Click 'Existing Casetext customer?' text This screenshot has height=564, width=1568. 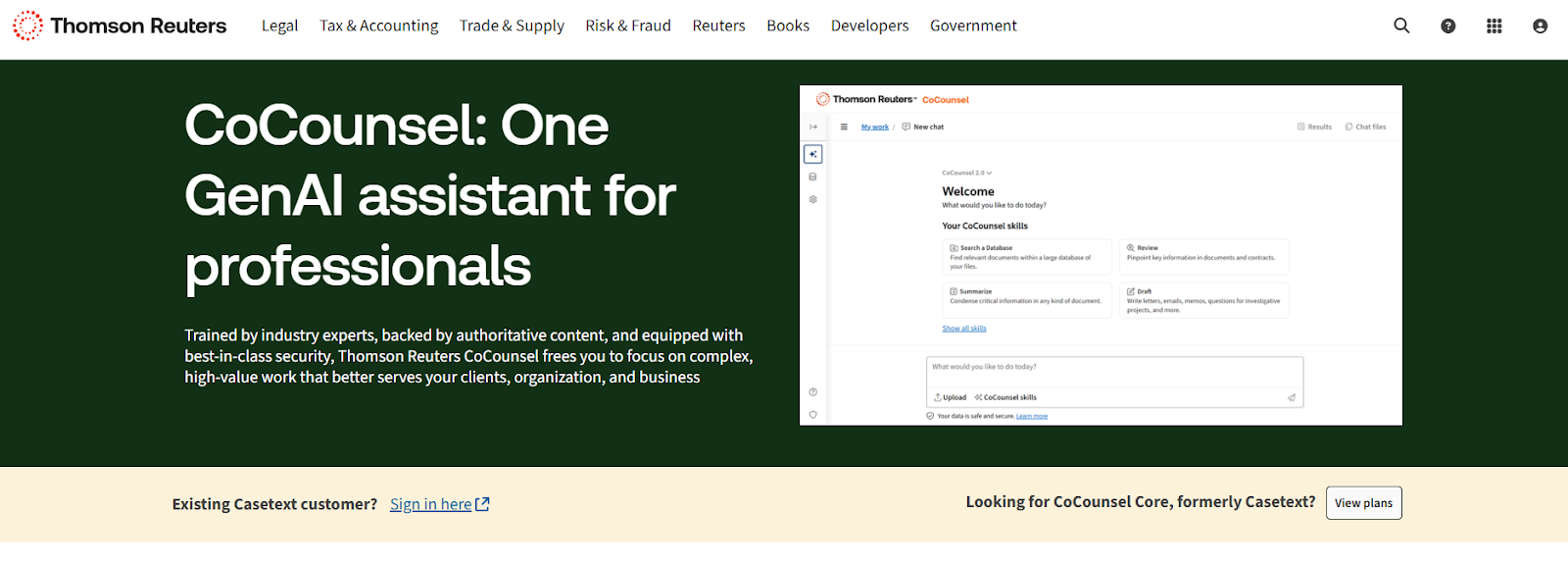(x=274, y=504)
